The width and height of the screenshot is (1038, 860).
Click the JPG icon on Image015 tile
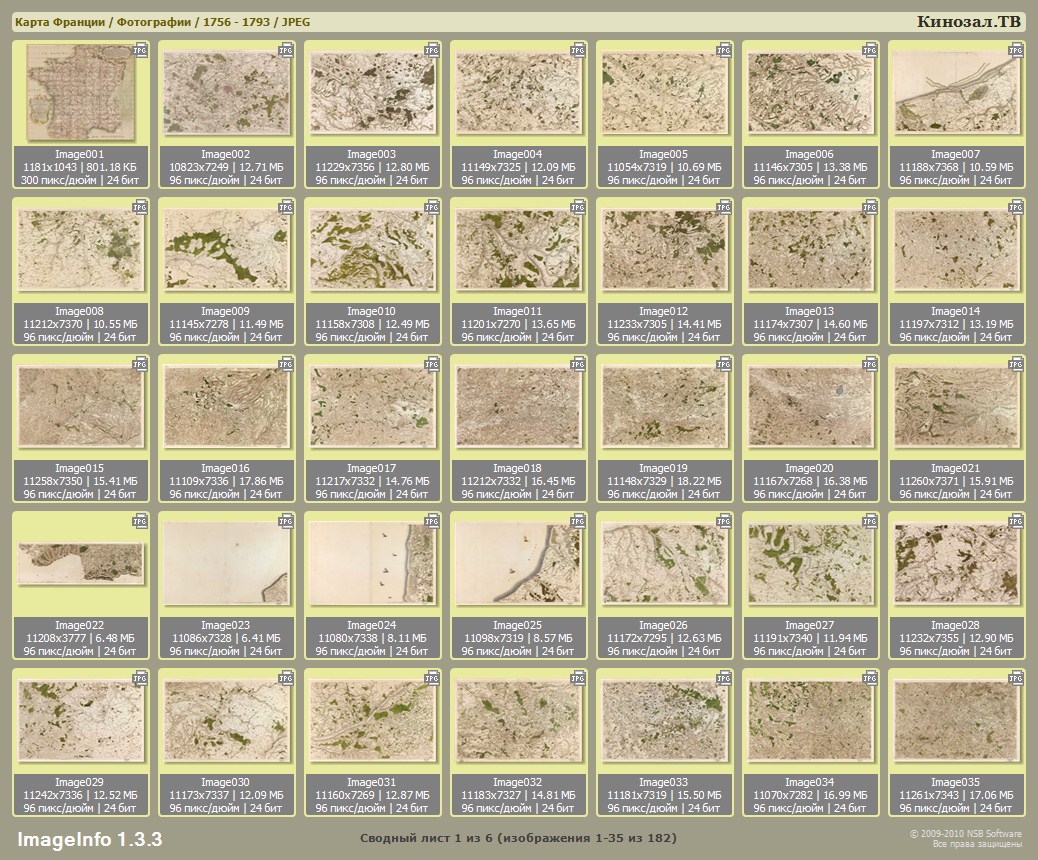[140, 363]
